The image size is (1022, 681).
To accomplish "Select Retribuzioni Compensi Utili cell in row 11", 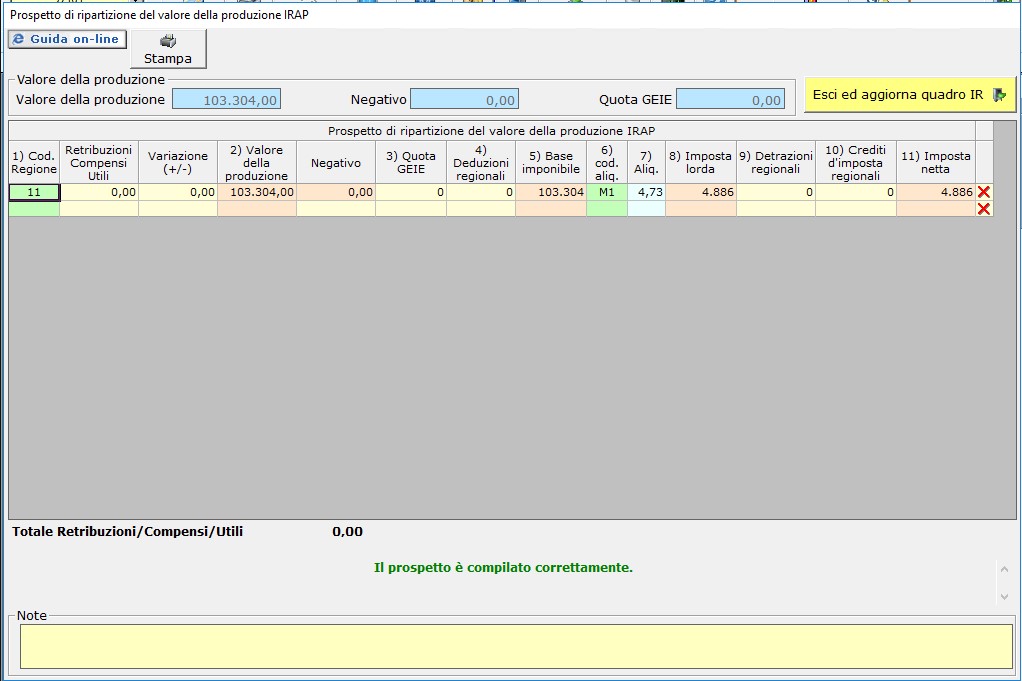I will click(99, 192).
